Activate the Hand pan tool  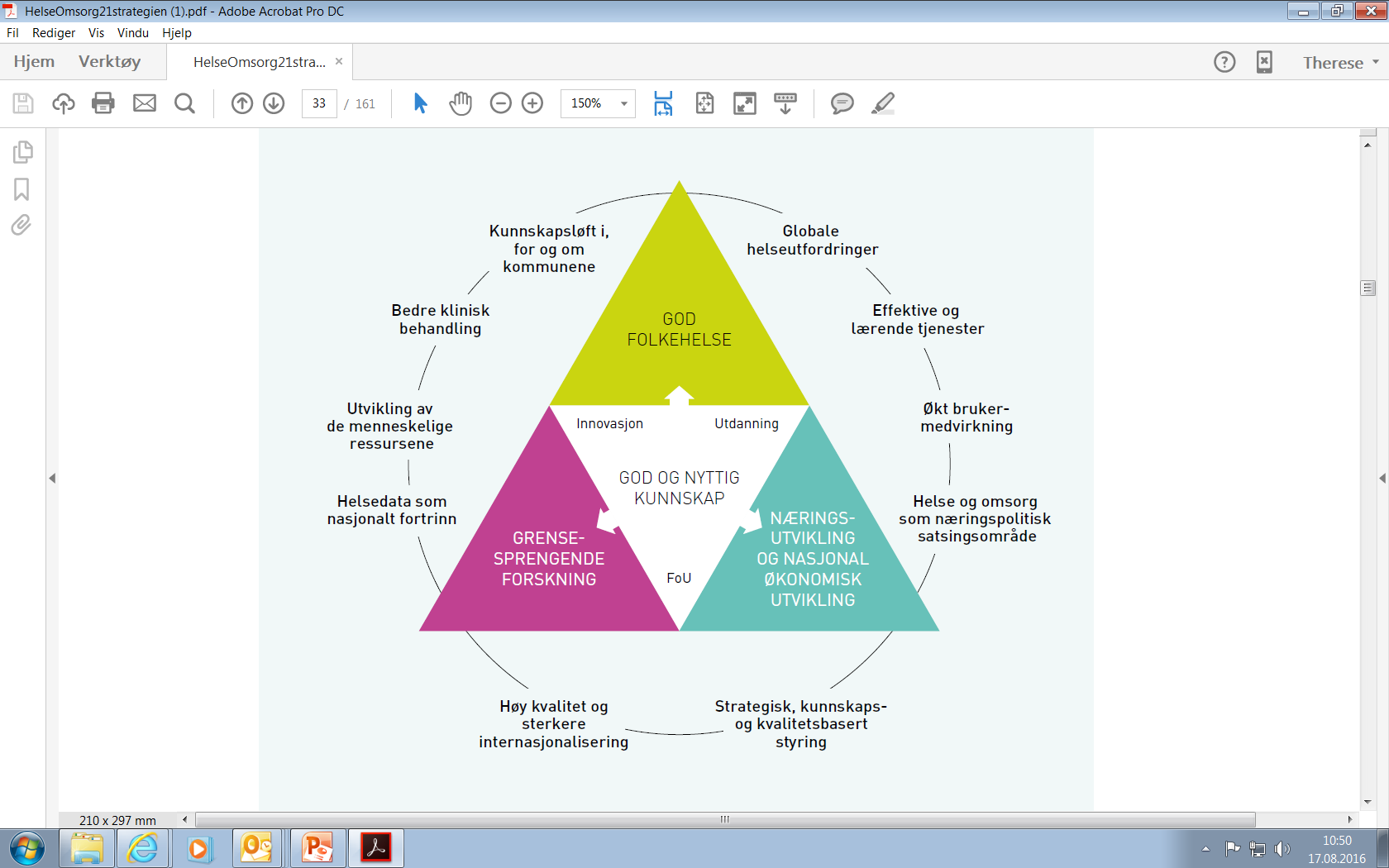pos(461,103)
